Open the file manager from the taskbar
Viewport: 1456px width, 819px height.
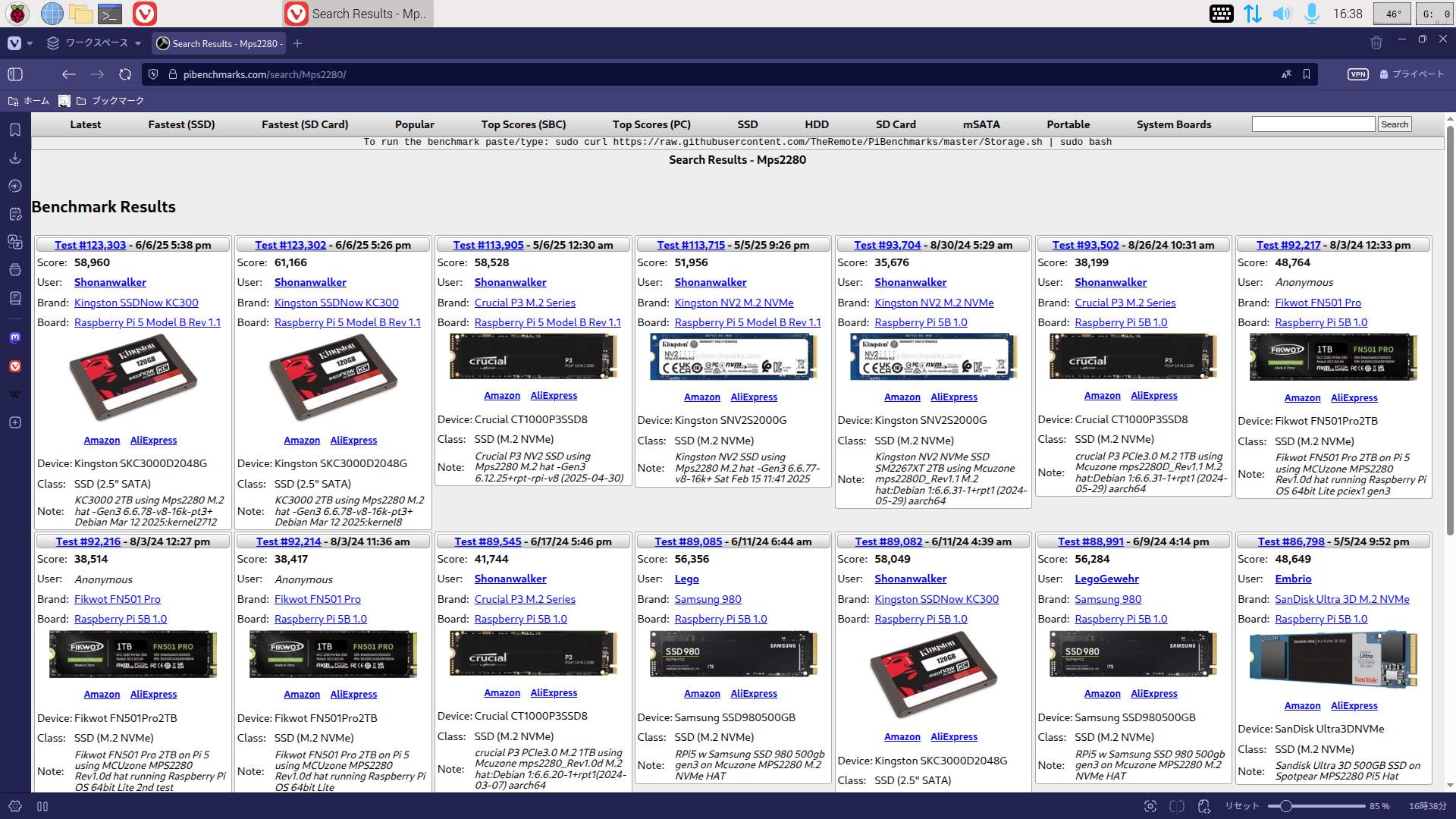click(80, 14)
